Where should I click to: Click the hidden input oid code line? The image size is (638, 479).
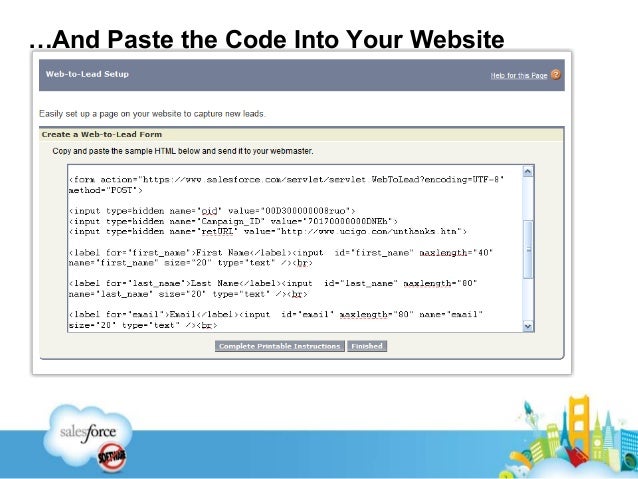[212, 211]
